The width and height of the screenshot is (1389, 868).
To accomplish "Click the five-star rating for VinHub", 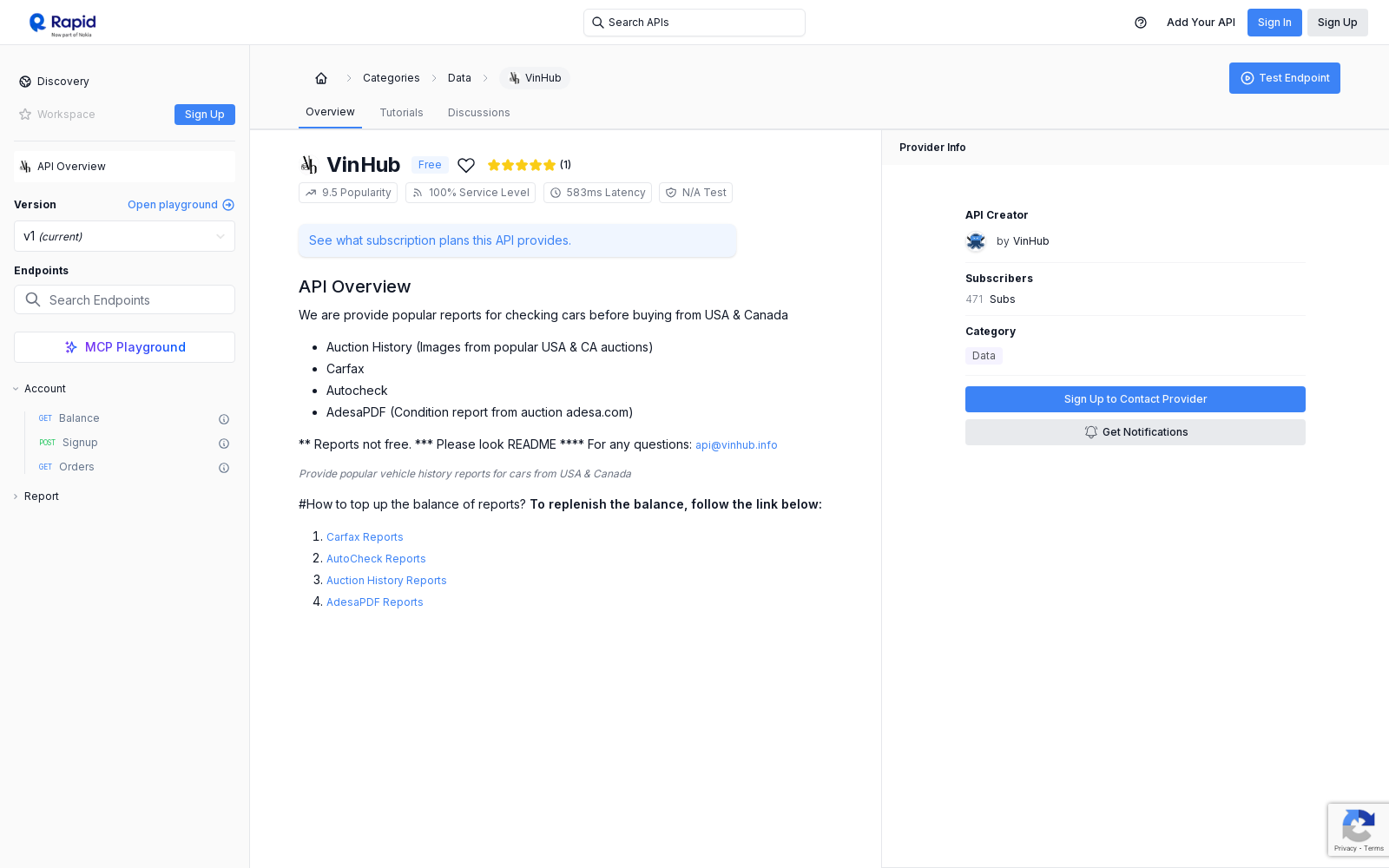I will 522,165.
